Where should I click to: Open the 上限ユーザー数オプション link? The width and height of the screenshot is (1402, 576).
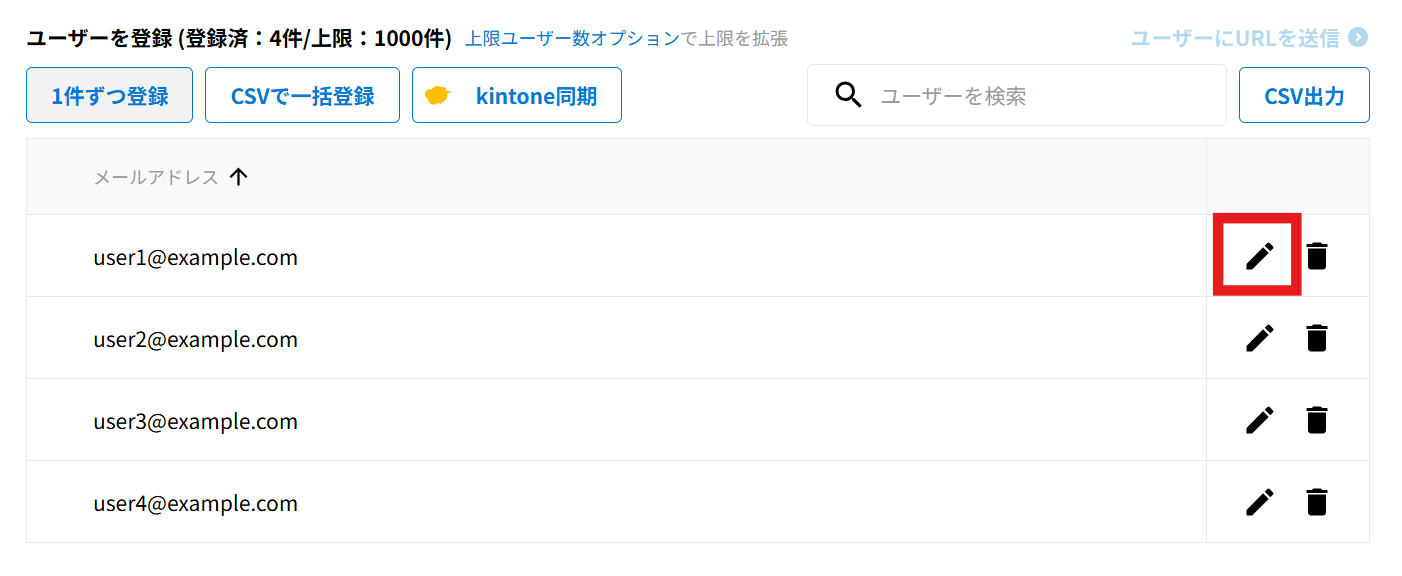[572, 39]
